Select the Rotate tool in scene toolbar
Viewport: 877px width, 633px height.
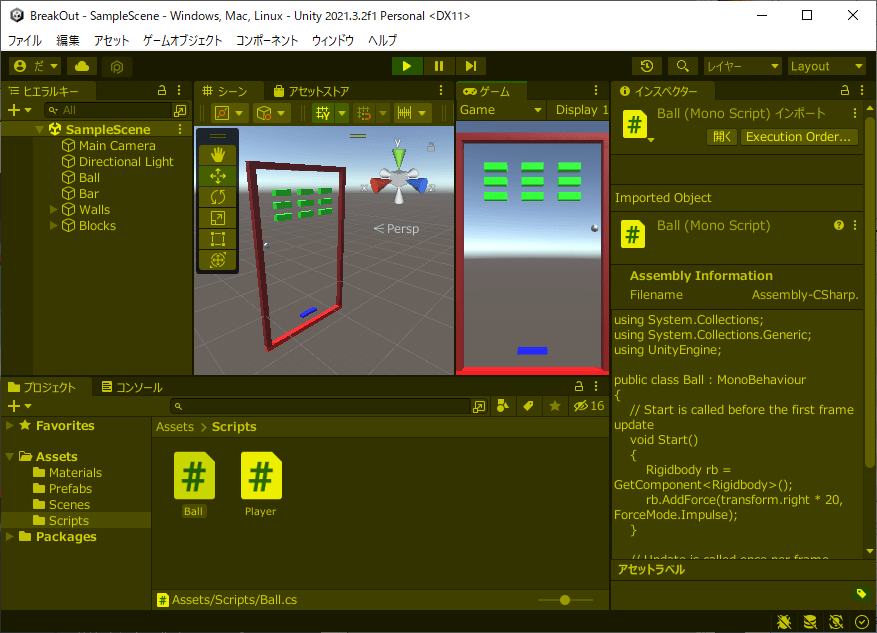coord(218,197)
